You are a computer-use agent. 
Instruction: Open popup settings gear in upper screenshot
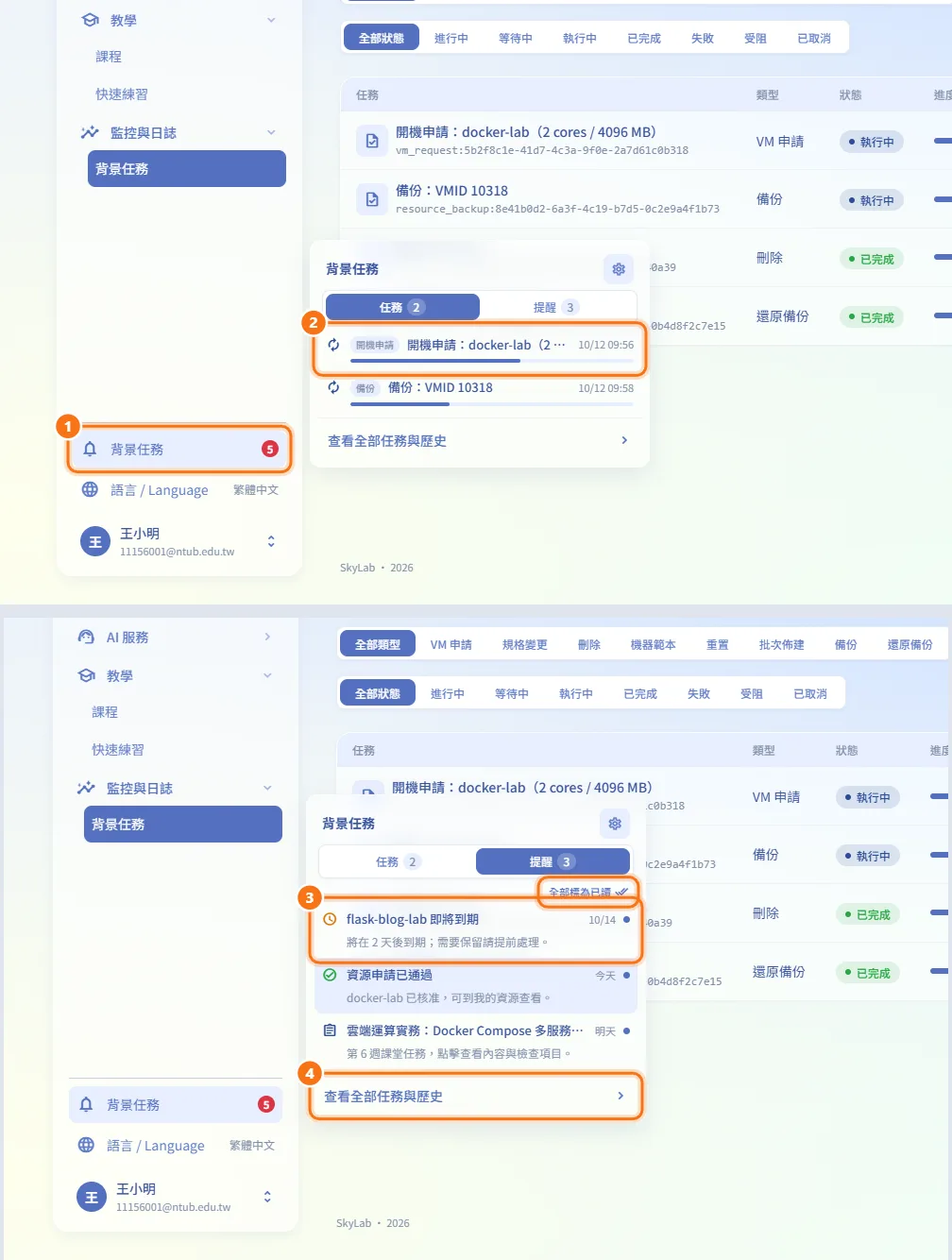pyautogui.click(x=619, y=269)
